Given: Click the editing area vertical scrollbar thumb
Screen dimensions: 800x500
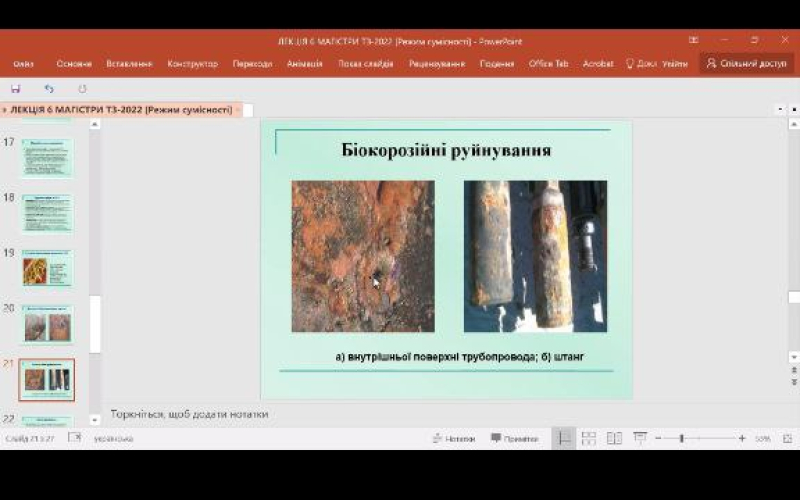Looking at the screenshot, I should pos(794,297).
